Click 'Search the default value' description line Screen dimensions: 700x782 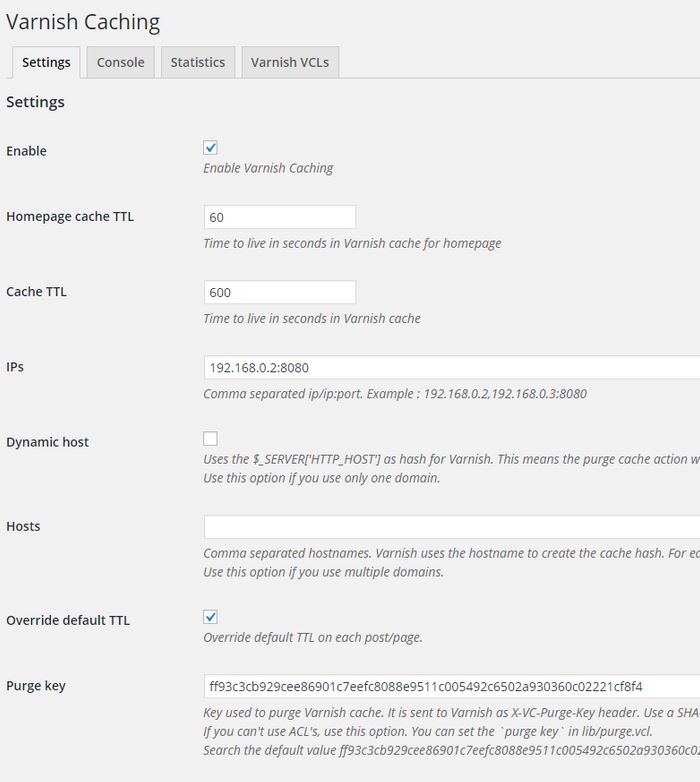[x=452, y=751]
